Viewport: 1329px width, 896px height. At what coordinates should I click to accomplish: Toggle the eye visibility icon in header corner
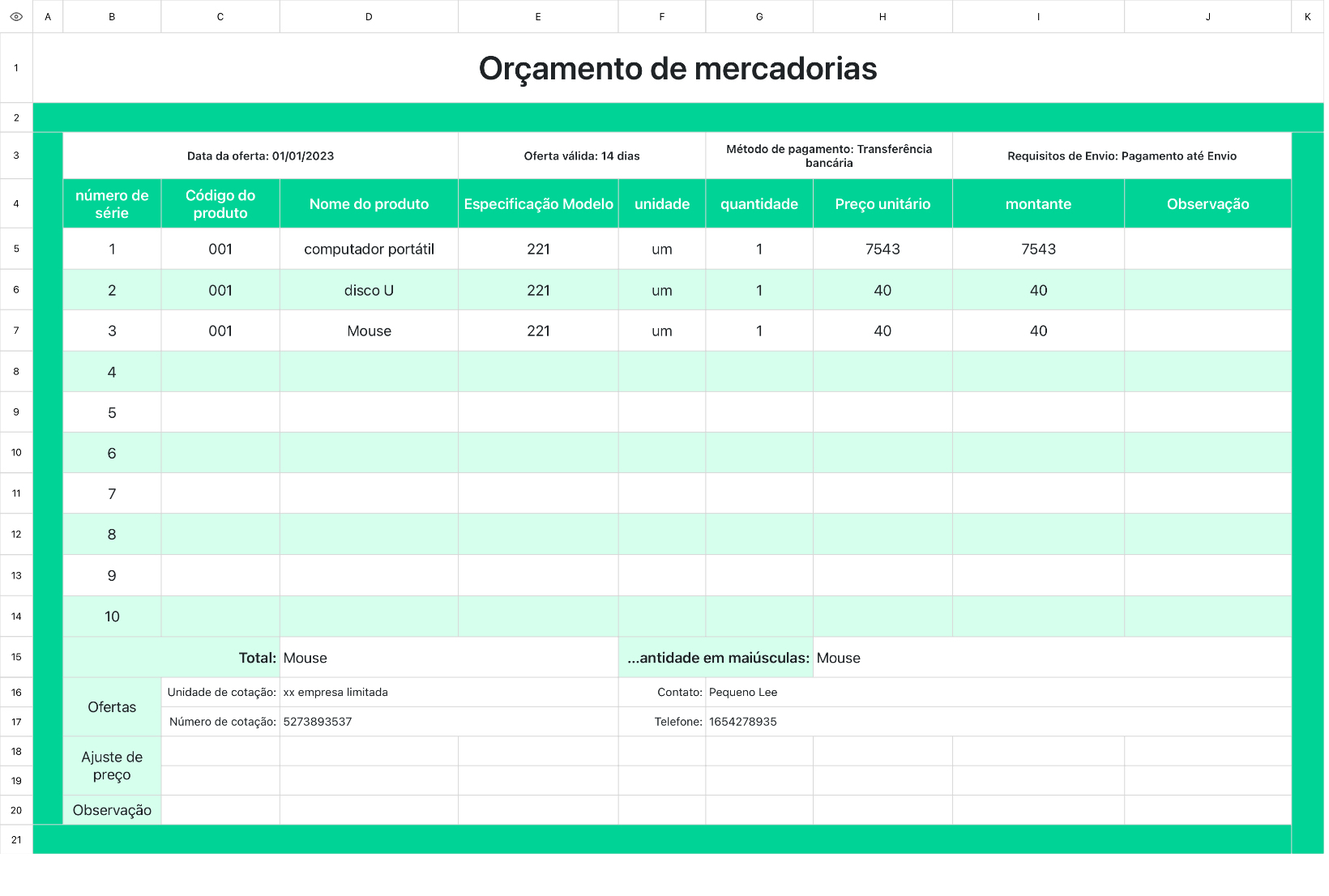[16, 16]
